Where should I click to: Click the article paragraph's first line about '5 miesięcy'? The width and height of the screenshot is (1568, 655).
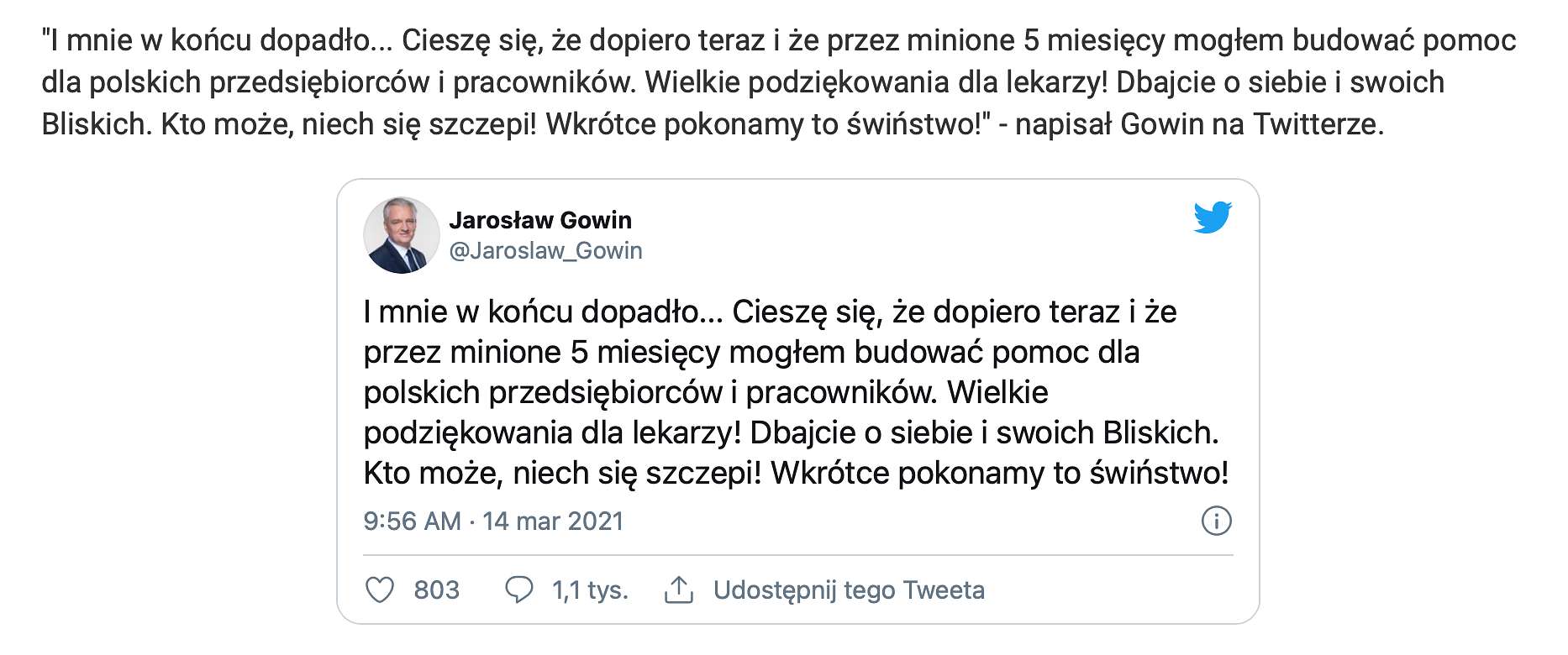(779, 40)
